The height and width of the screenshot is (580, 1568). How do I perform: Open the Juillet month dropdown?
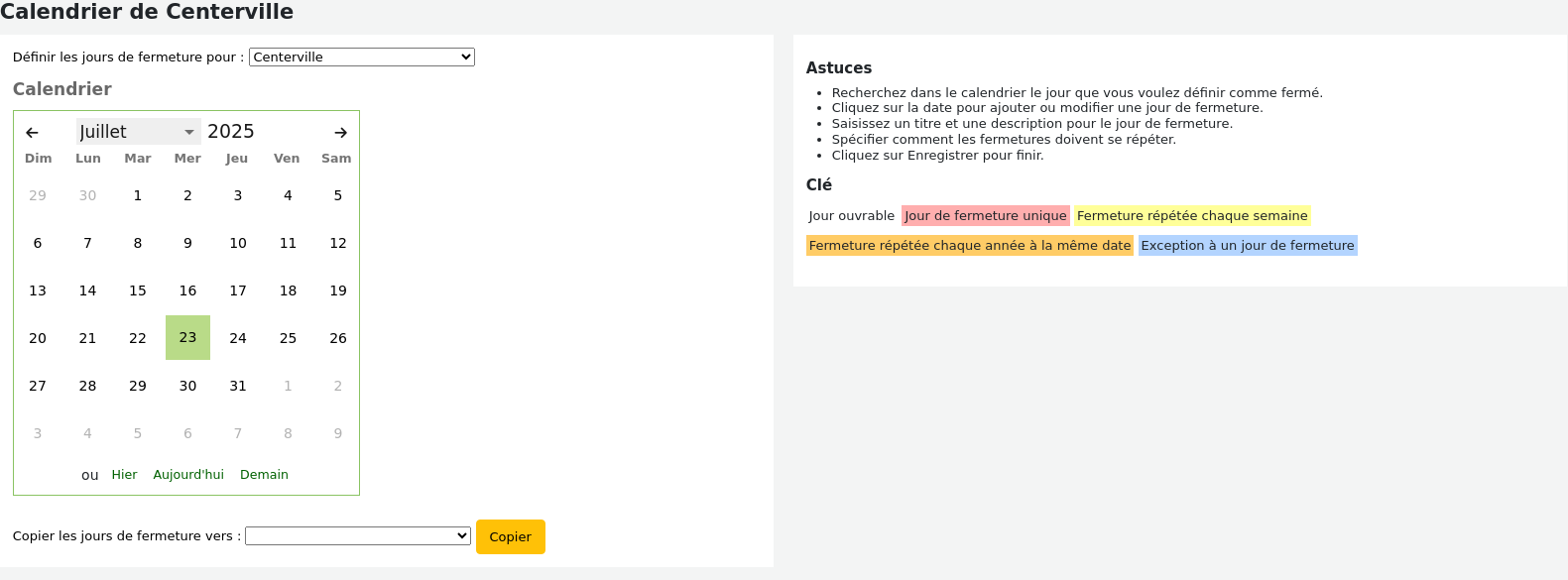(x=138, y=132)
